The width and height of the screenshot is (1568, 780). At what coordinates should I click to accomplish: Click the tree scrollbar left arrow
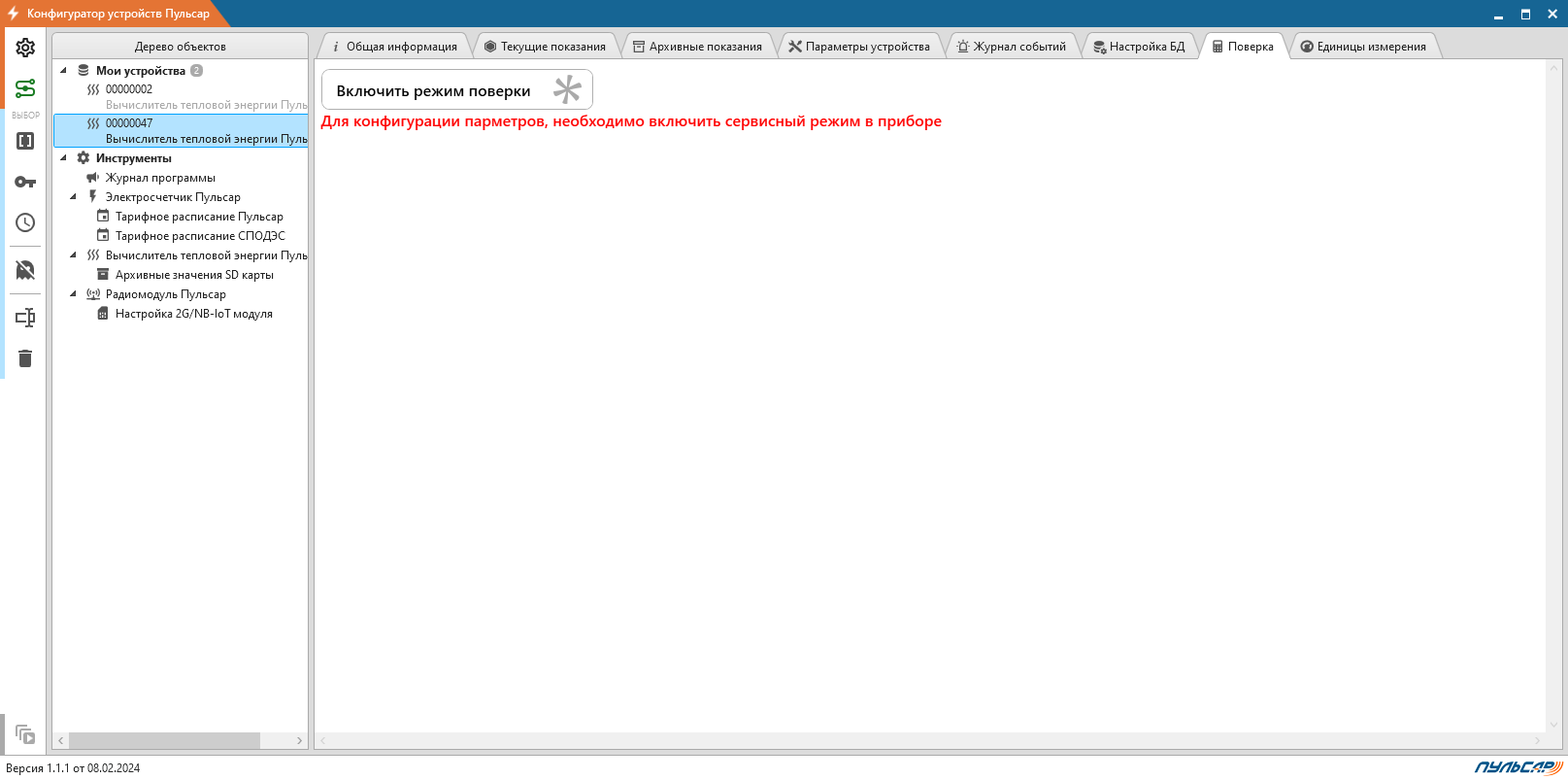point(60,740)
